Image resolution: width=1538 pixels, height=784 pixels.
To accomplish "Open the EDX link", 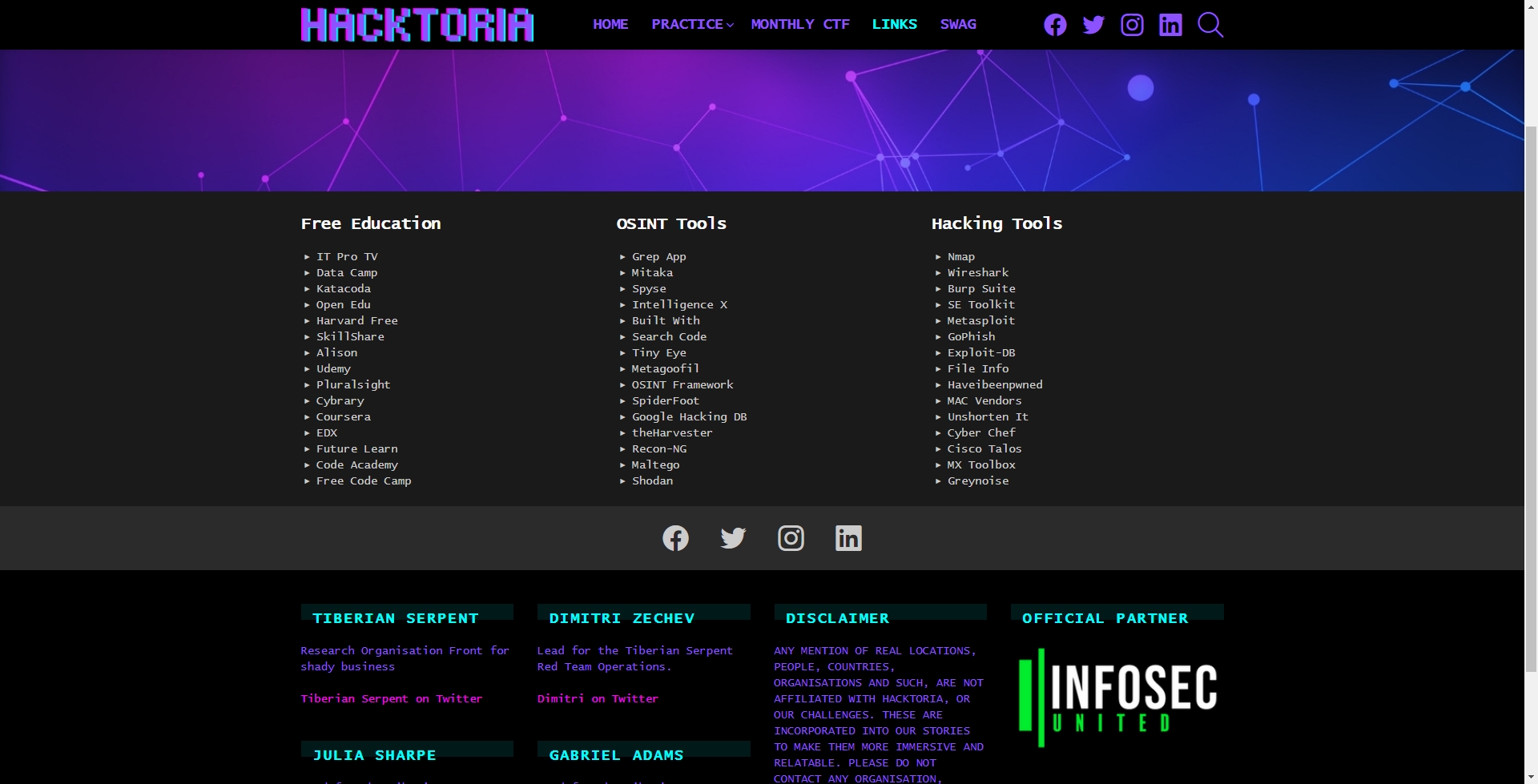I will coord(327,432).
